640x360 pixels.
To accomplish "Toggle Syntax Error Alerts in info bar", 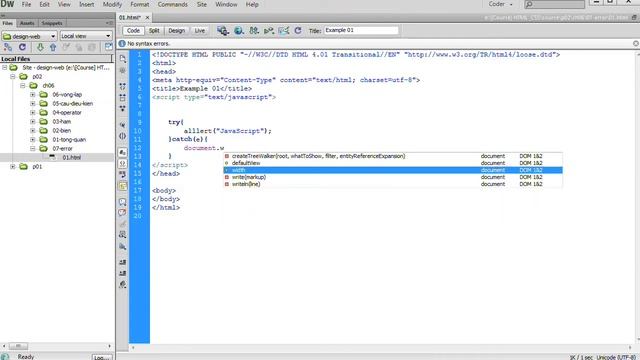I will 122,186.
